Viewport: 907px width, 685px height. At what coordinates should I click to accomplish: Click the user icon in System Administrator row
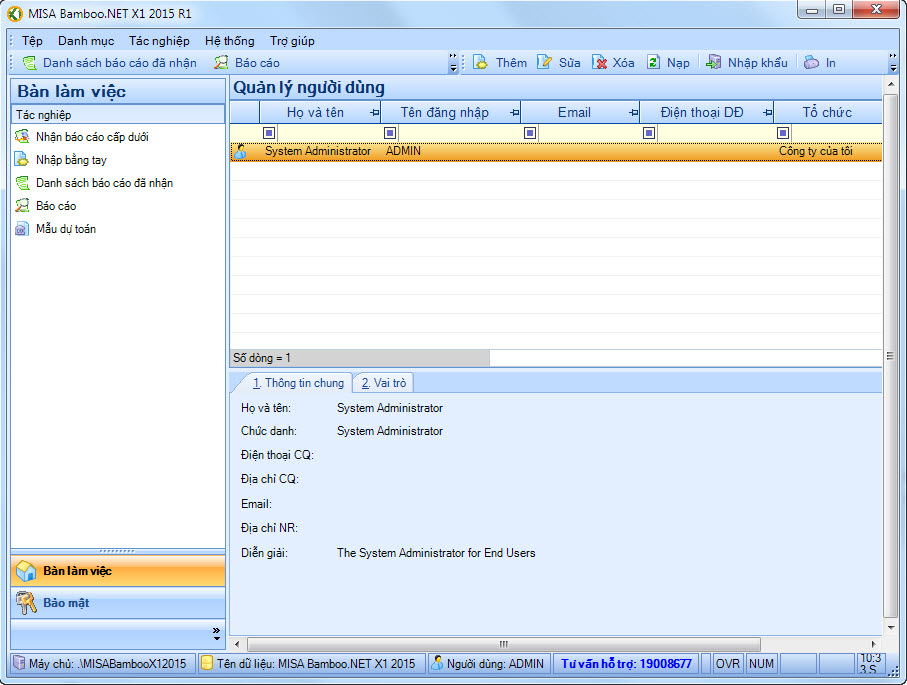[x=241, y=151]
